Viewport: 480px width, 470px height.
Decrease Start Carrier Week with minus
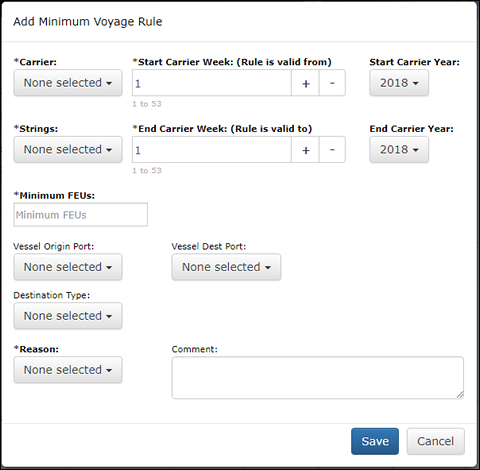(332, 83)
